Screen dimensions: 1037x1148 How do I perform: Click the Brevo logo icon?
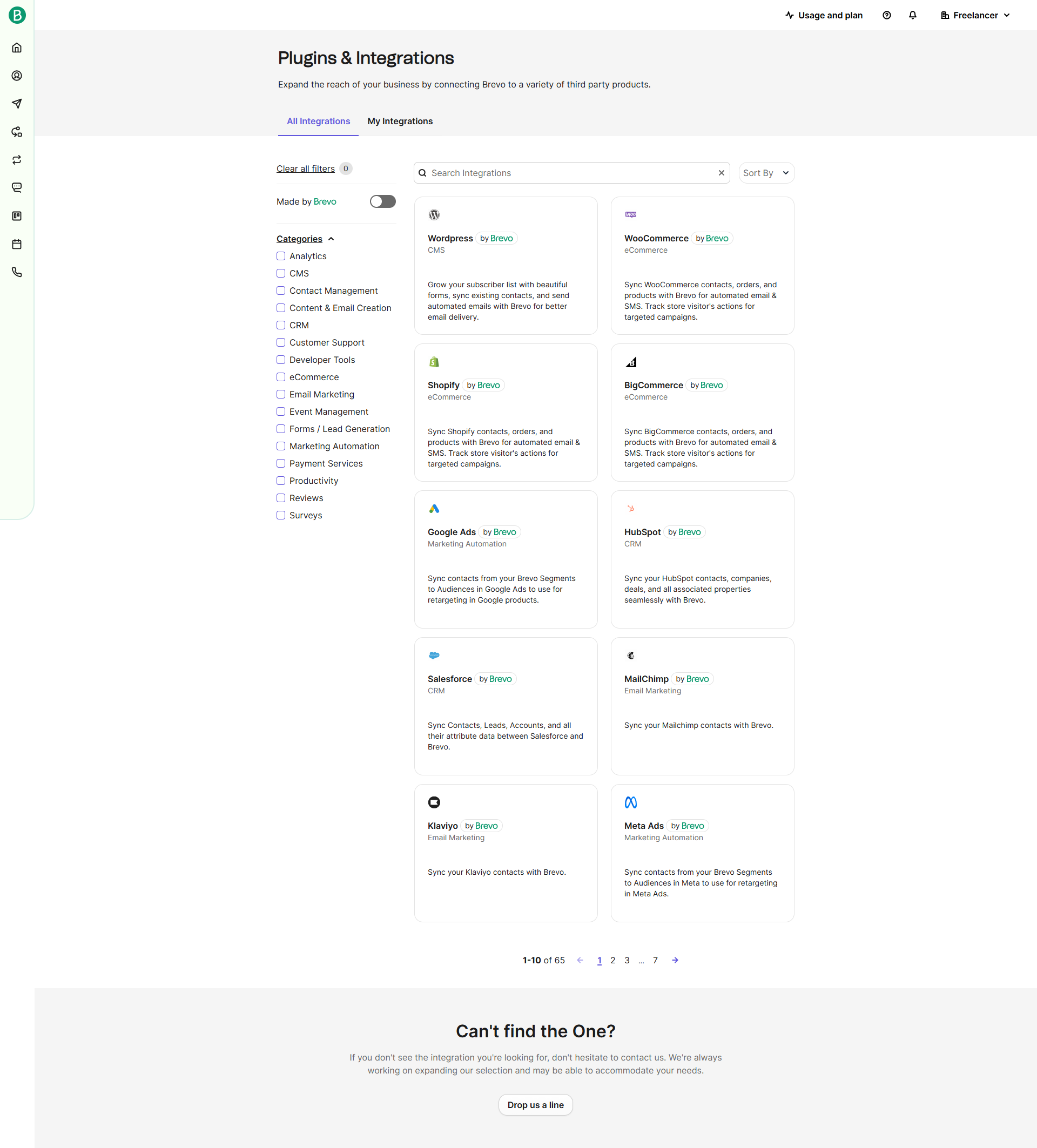pos(17,15)
